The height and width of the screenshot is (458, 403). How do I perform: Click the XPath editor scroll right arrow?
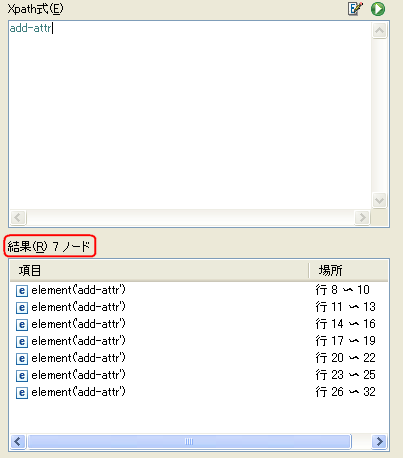point(362,218)
